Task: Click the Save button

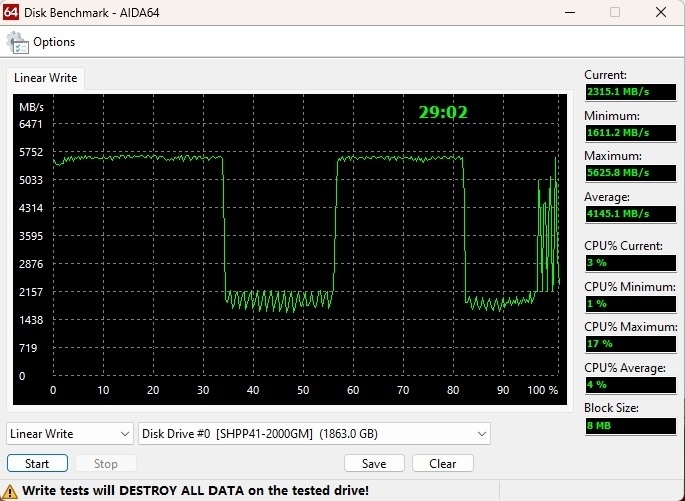Action: 374,463
